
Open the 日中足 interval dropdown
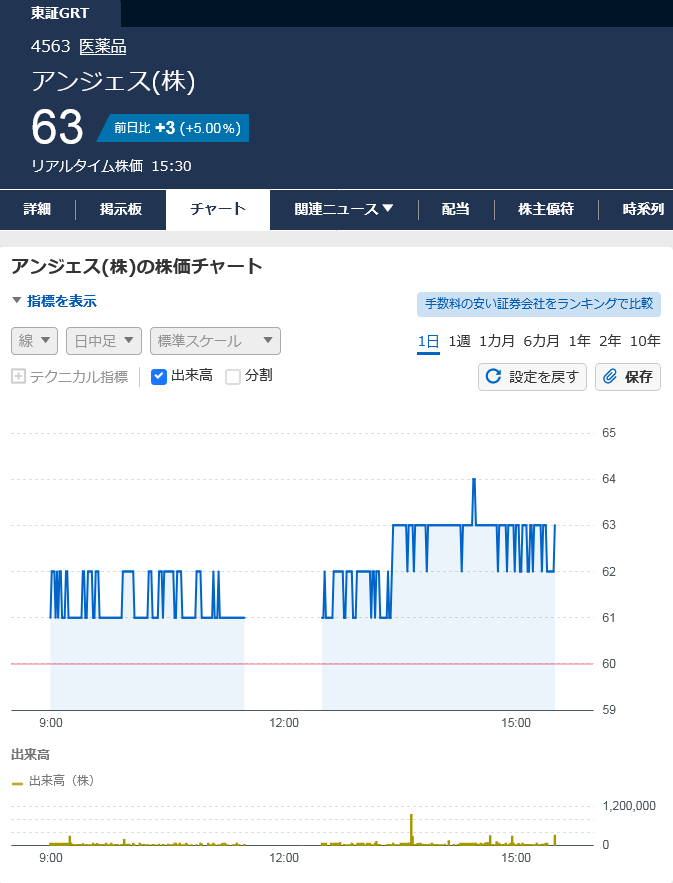[104, 341]
